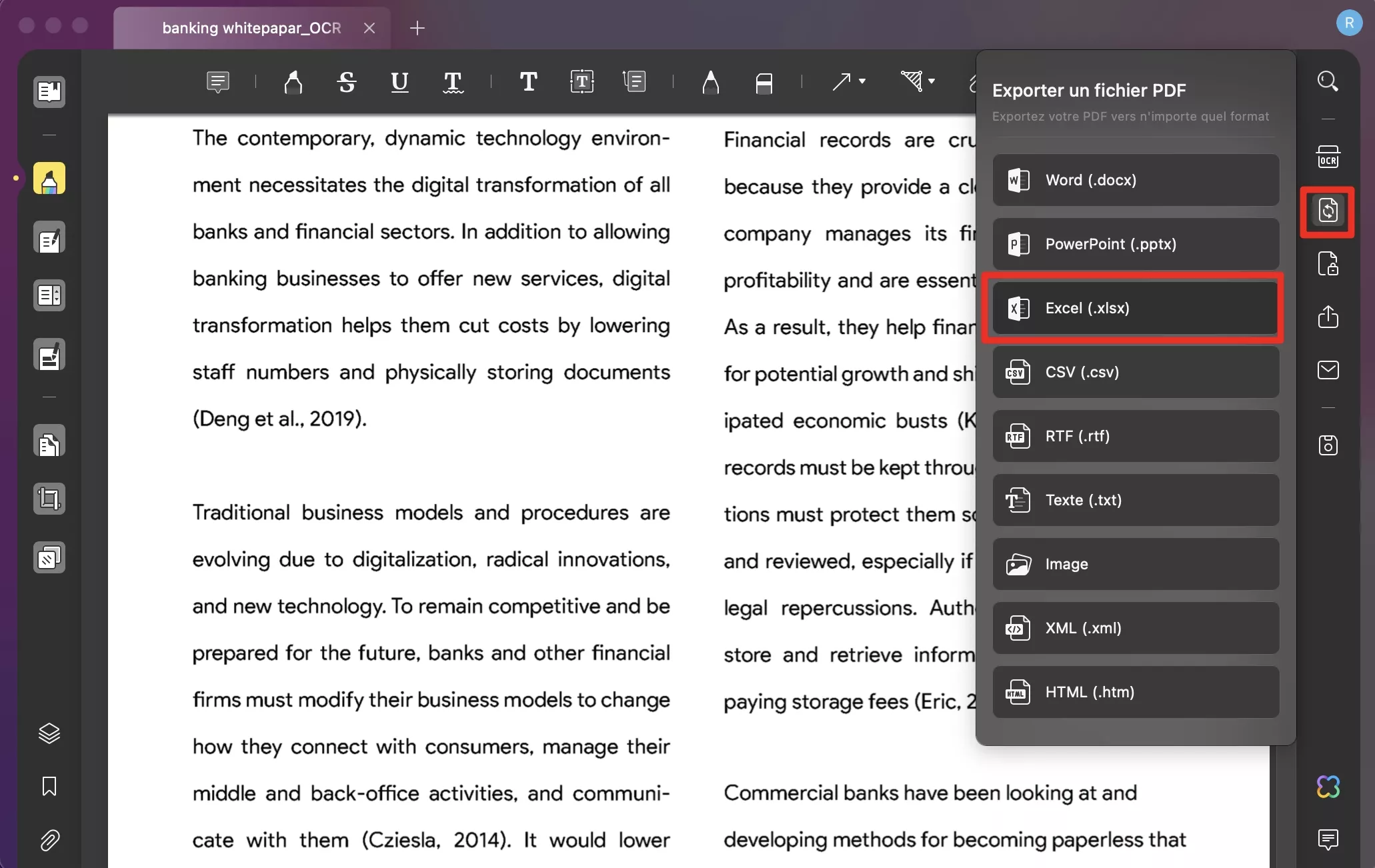
Task: Export PDF to CSV (.csv)
Action: tap(1136, 372)
